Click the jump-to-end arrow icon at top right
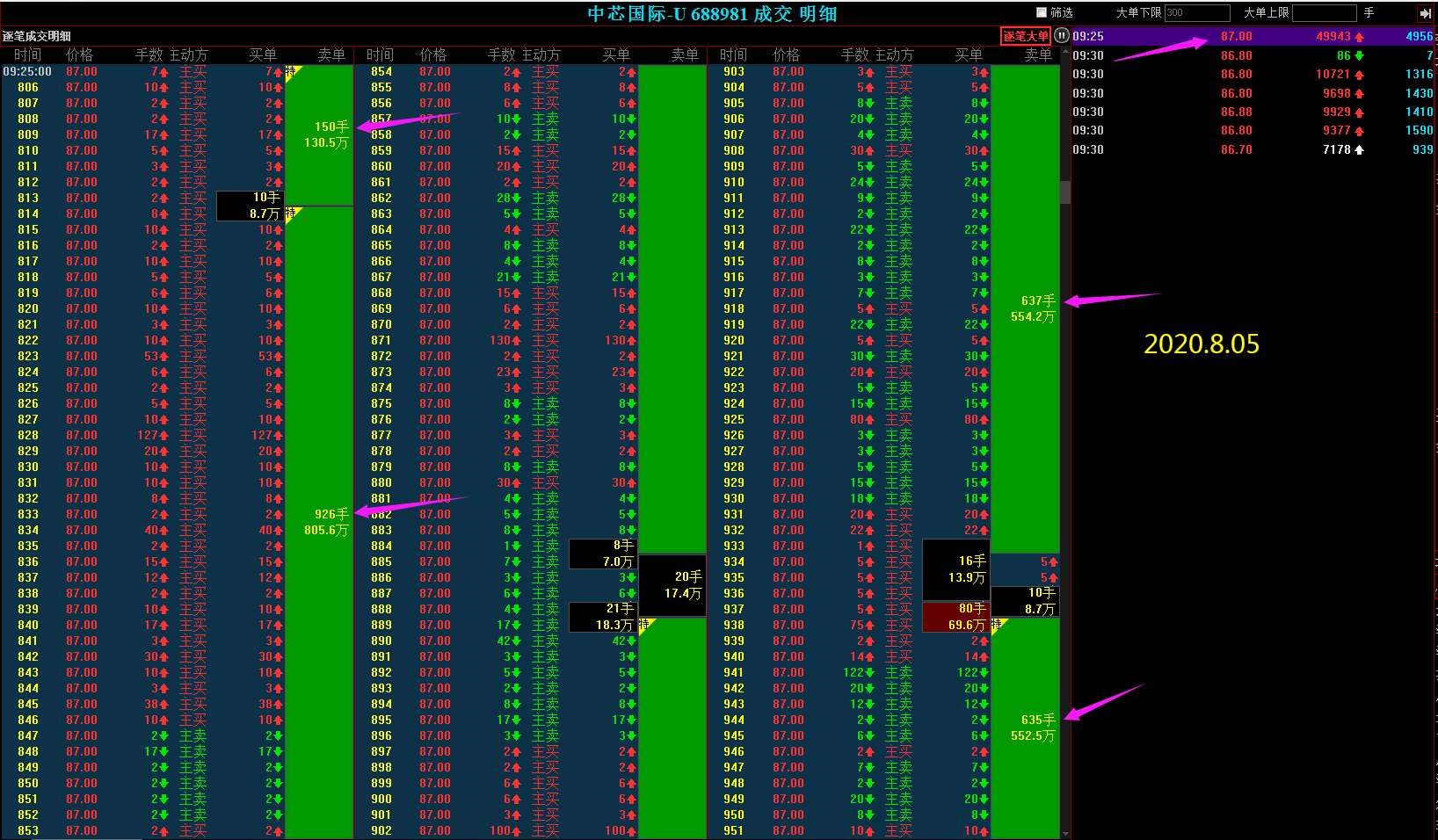The width and height of the screenshot is (1438, 840). tap(1425, 13)
